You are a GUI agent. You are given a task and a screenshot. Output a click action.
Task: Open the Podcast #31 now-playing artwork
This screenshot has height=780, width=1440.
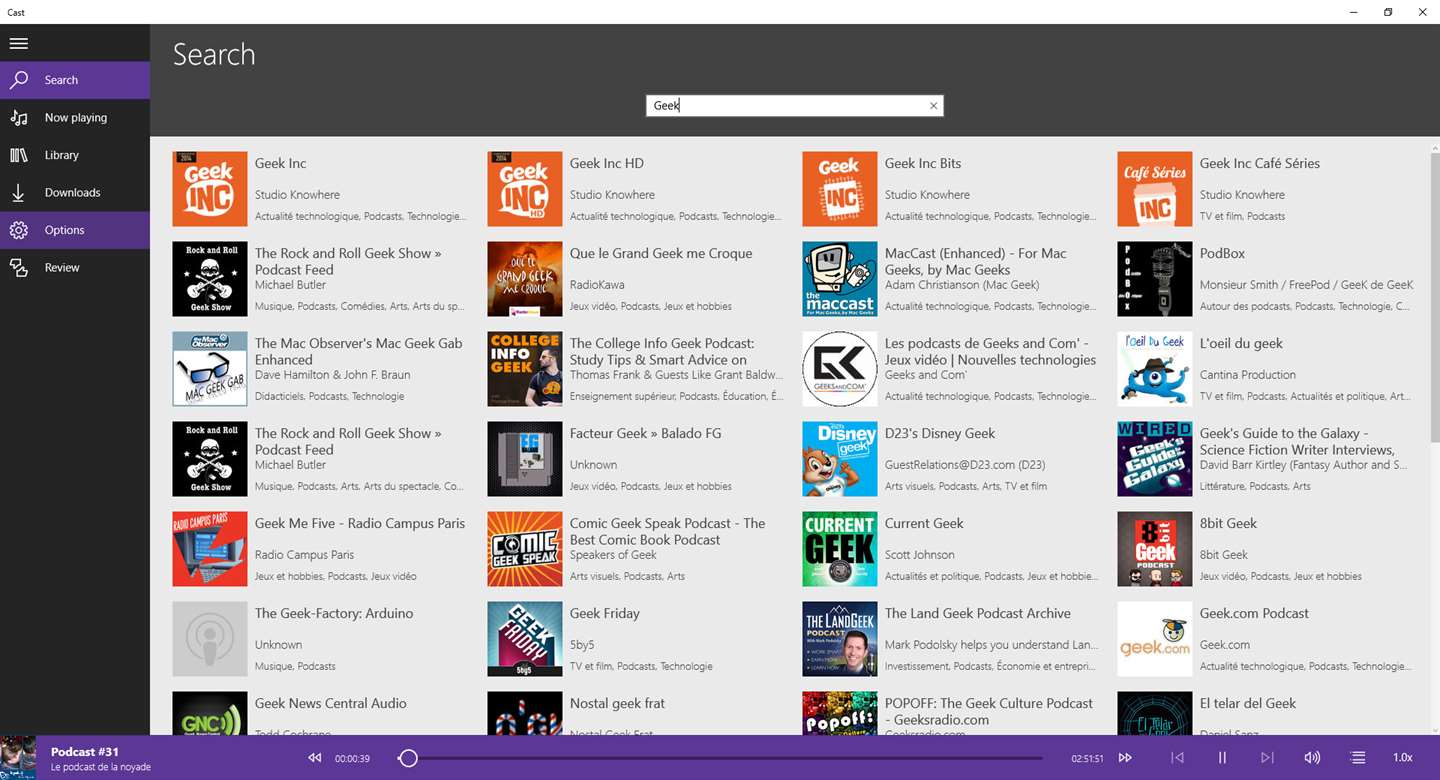(x=18, y=758)
